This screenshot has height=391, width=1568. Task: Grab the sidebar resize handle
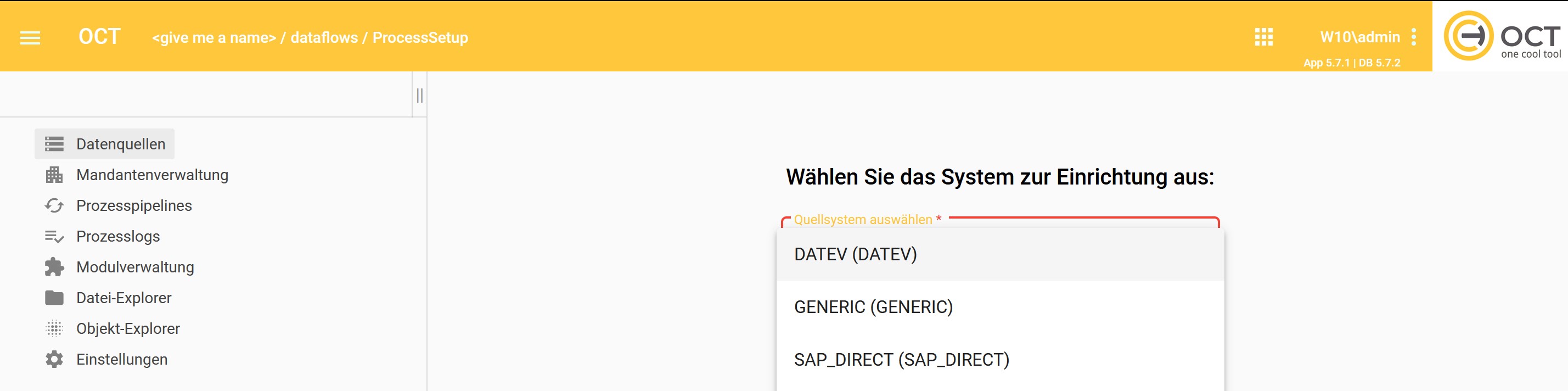click(x=419, y=95)
